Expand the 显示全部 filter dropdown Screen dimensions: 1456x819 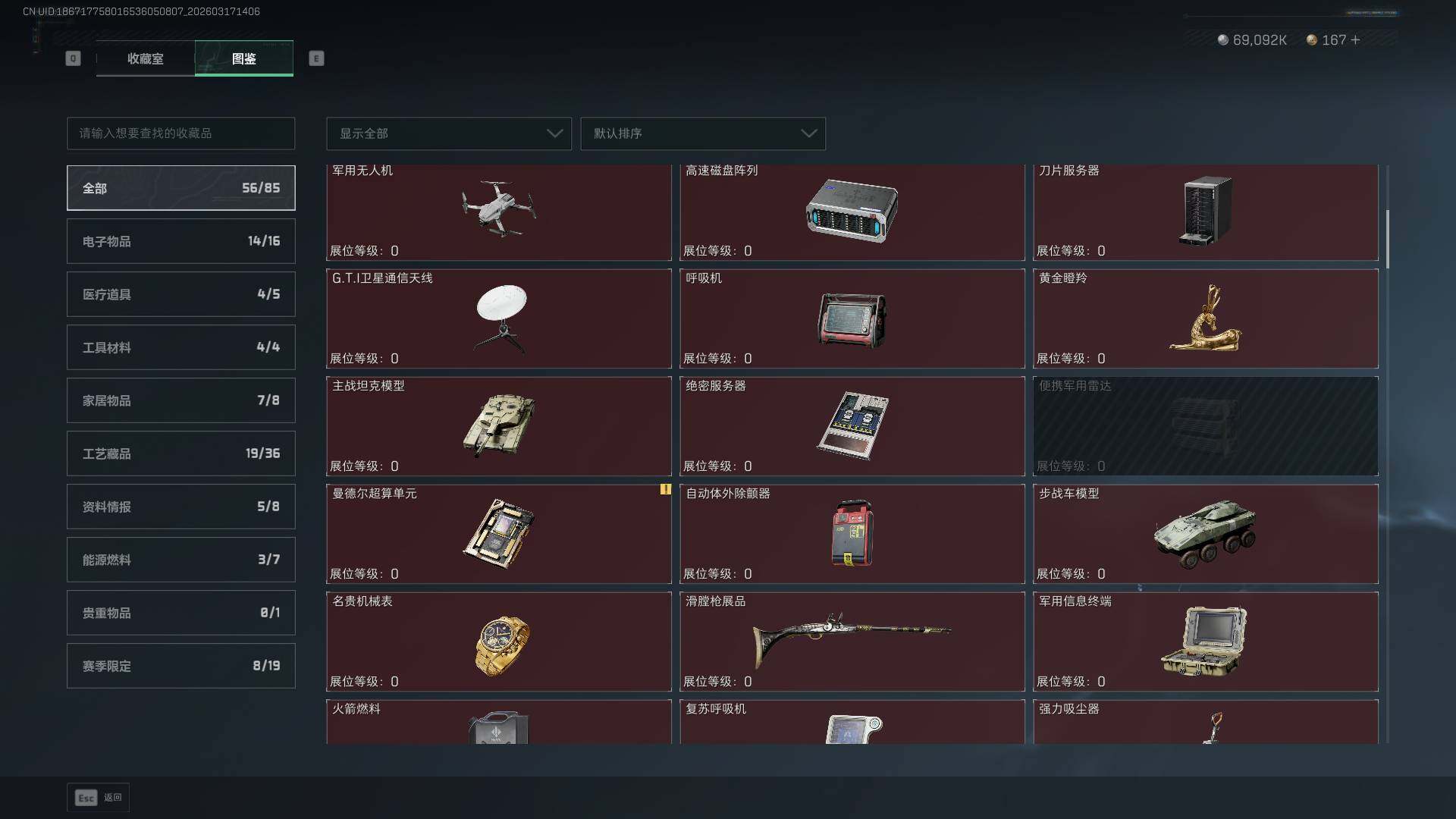click(x=449, y=133)
